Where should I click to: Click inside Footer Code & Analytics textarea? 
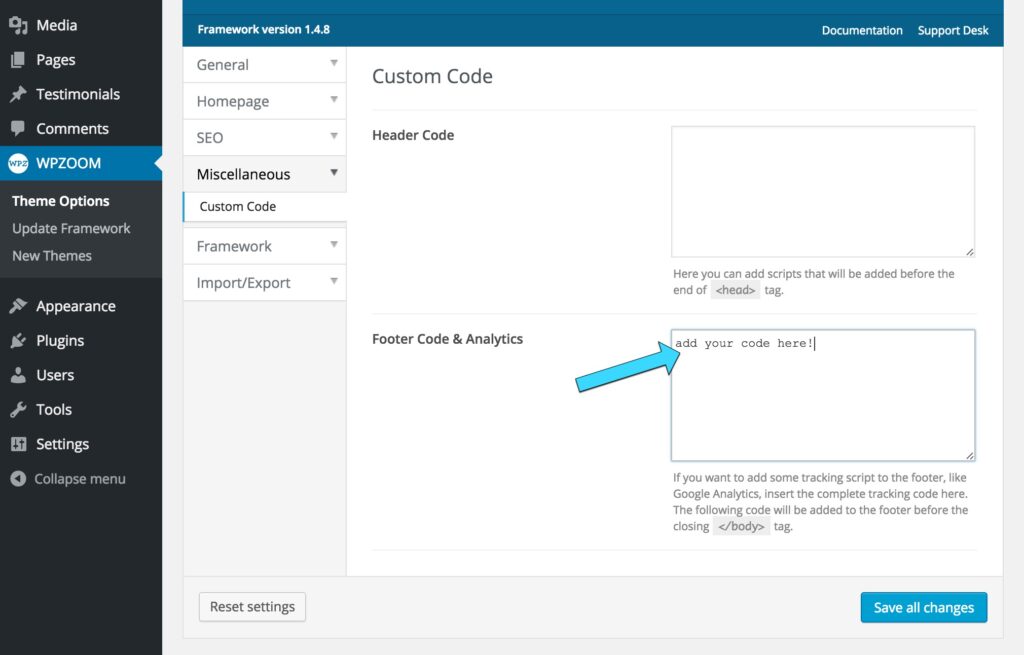pyautogui.click(x=823, y=395)
